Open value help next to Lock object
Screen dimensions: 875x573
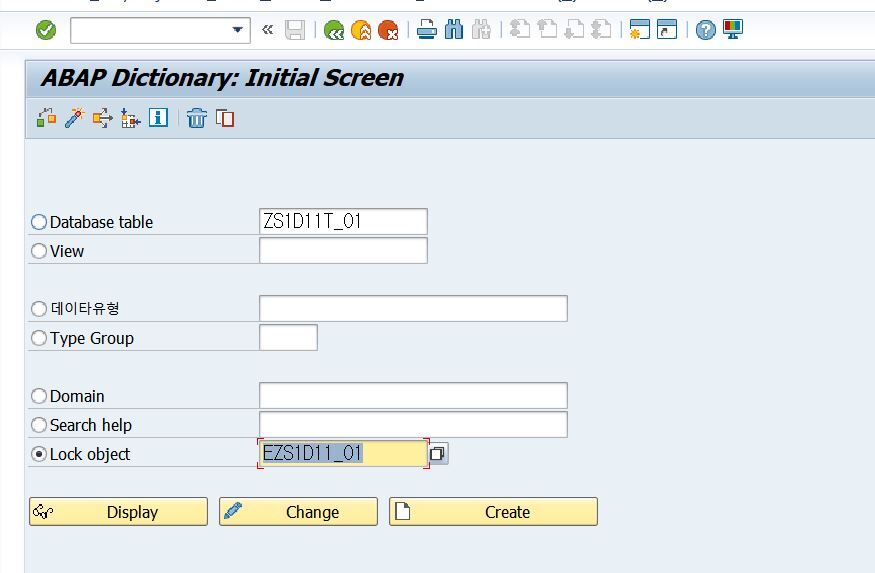438,454
